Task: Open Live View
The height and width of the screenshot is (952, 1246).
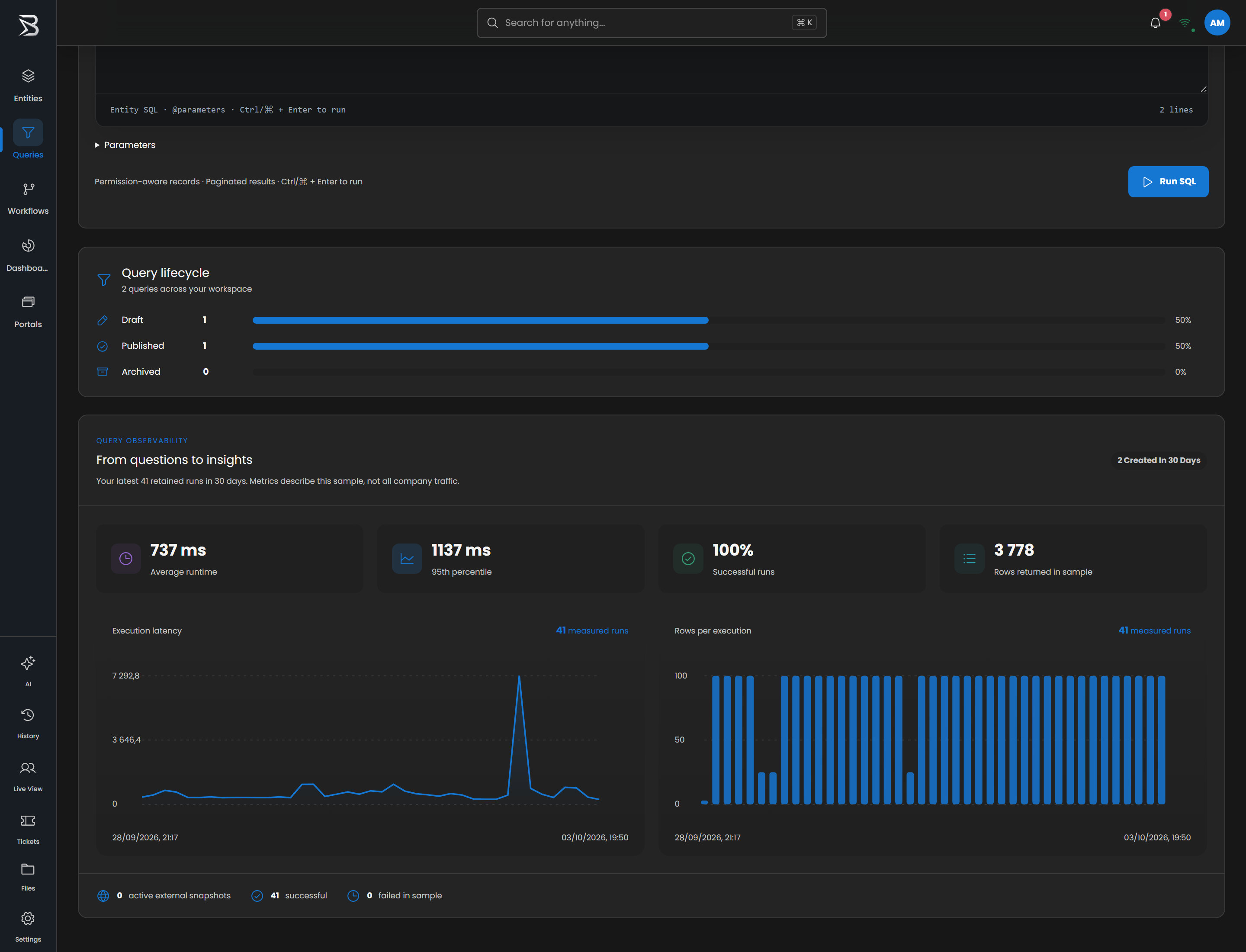Action: coord(28,776)
